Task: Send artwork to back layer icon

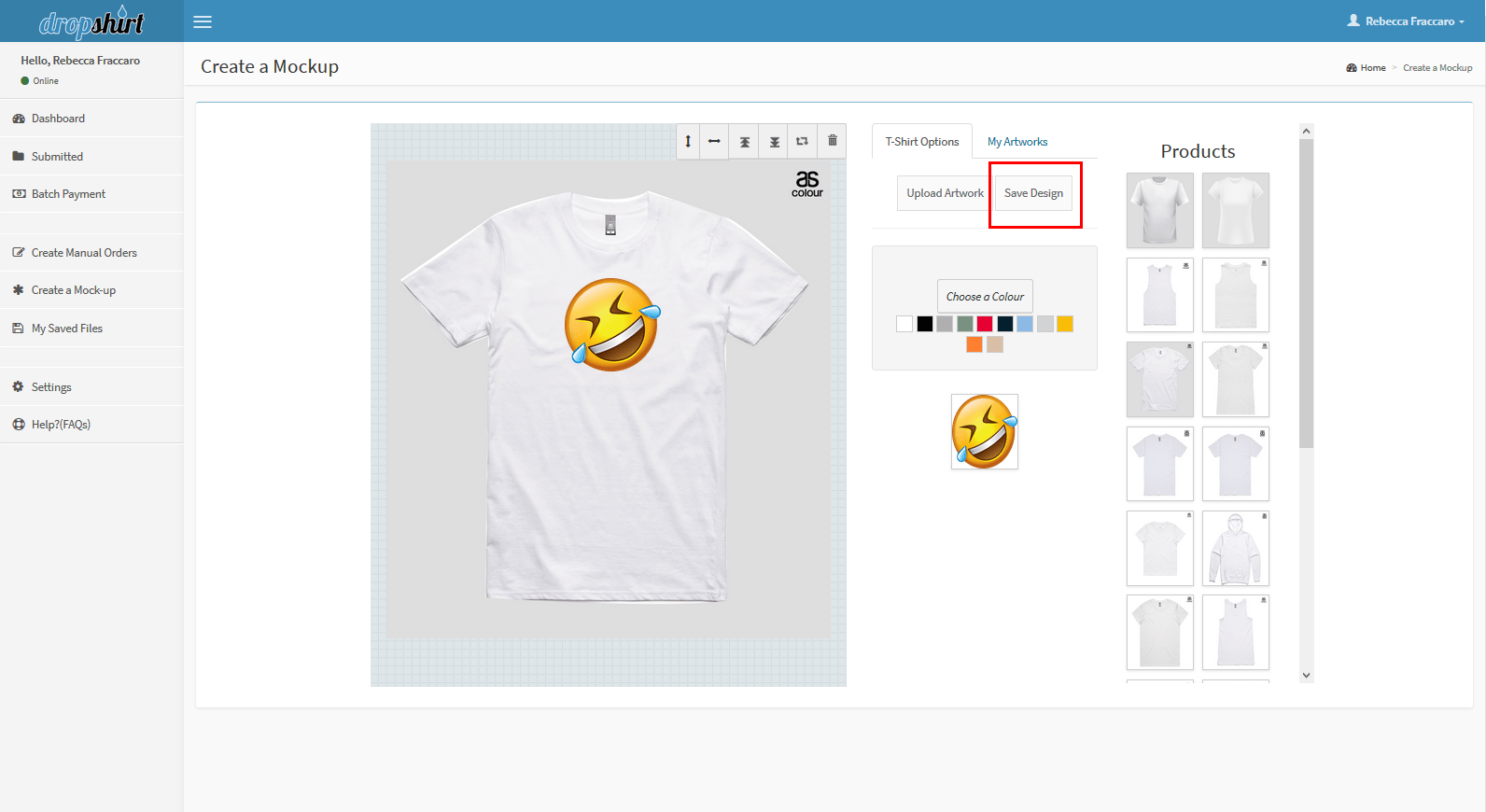Action: coord(775,142)
